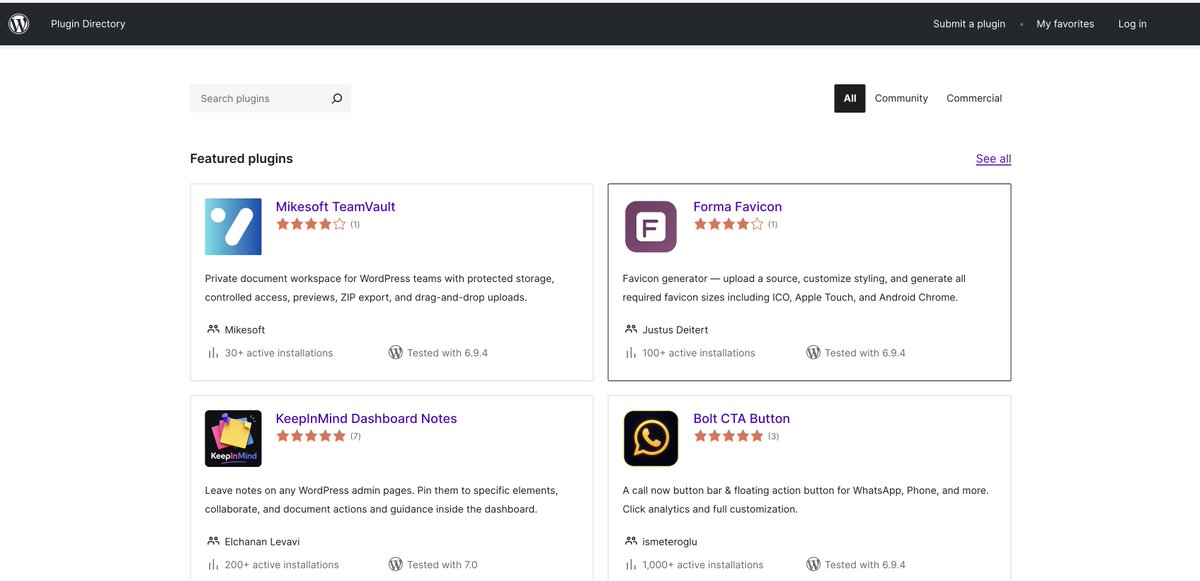Click author icon beside Justus Deitert
The width and height of the screenshot is (1200, 581).
pyautogui.click(x=631, y=329)
